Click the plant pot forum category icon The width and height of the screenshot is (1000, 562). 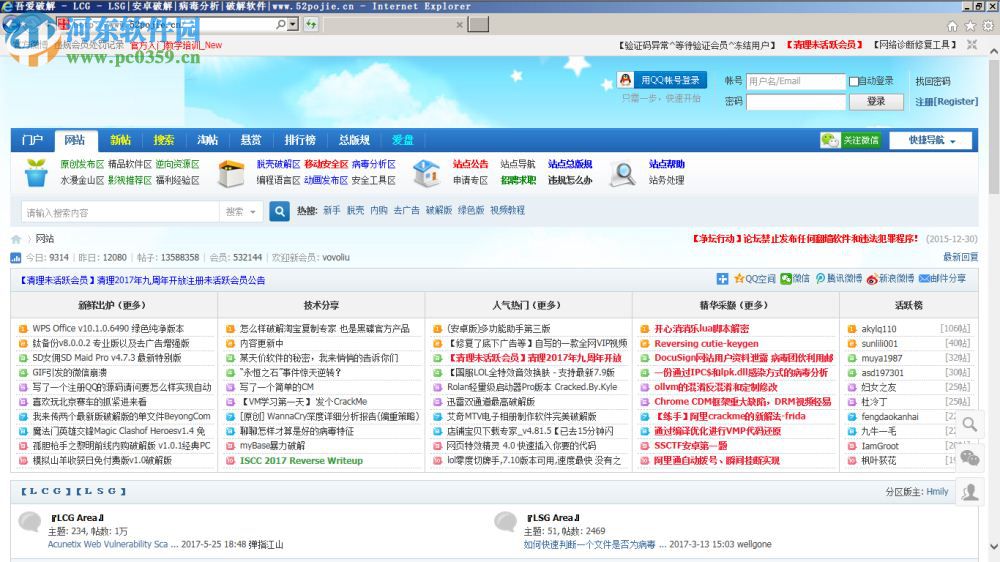[x=36, y=173]
